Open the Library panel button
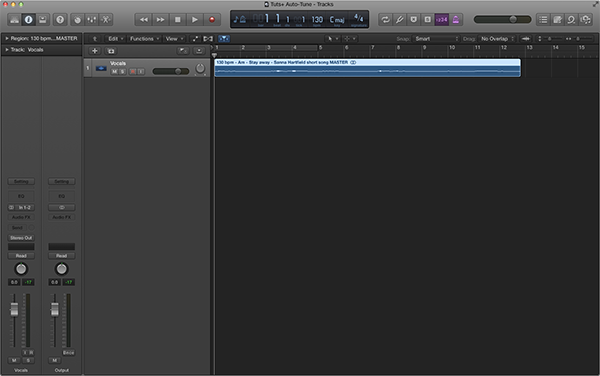600x376 pixels. pyautogui.click(x=14, y=20)
